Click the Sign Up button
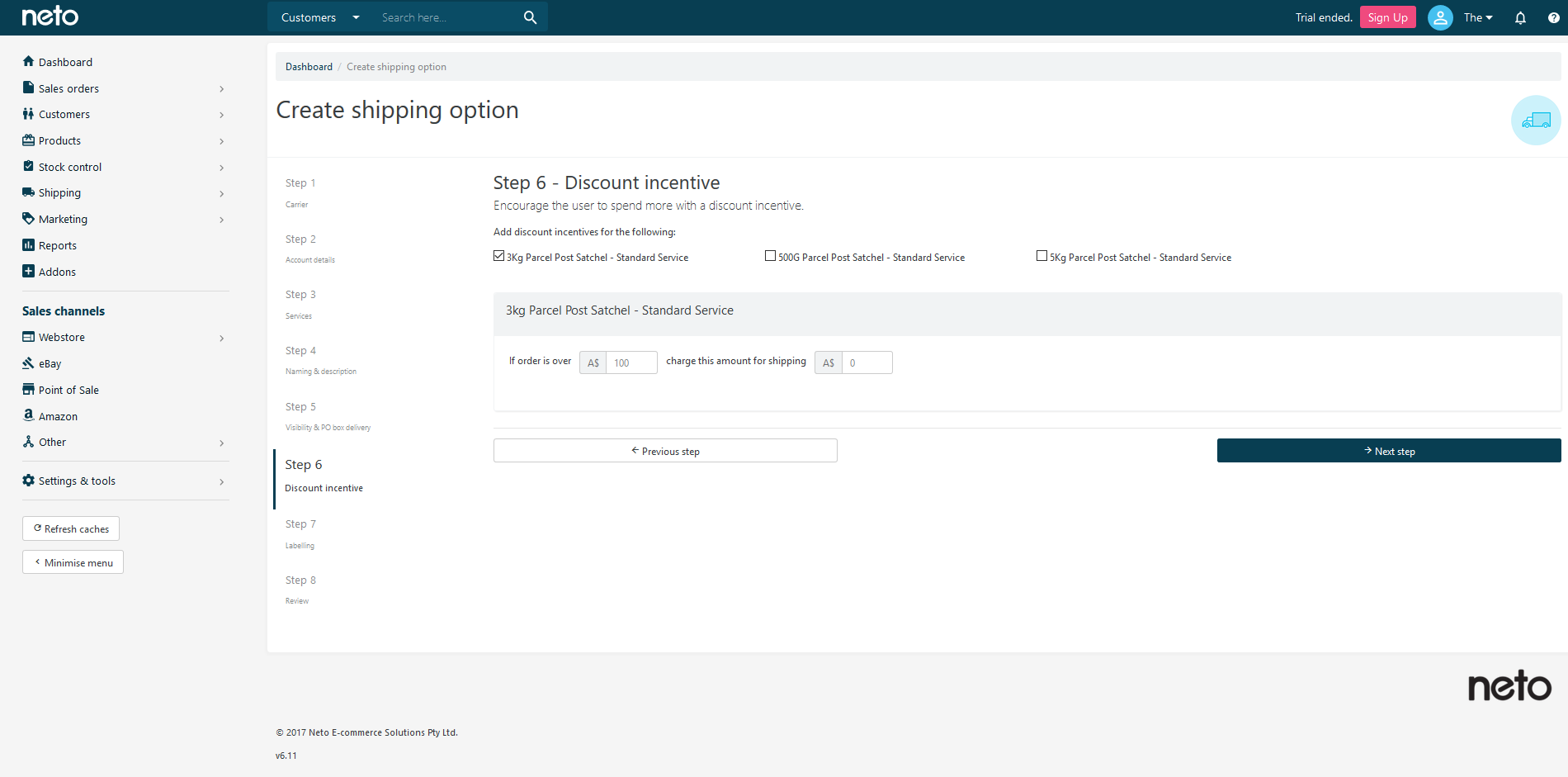The height and width of the screenshot is (777, 1568). point(1387,17)
